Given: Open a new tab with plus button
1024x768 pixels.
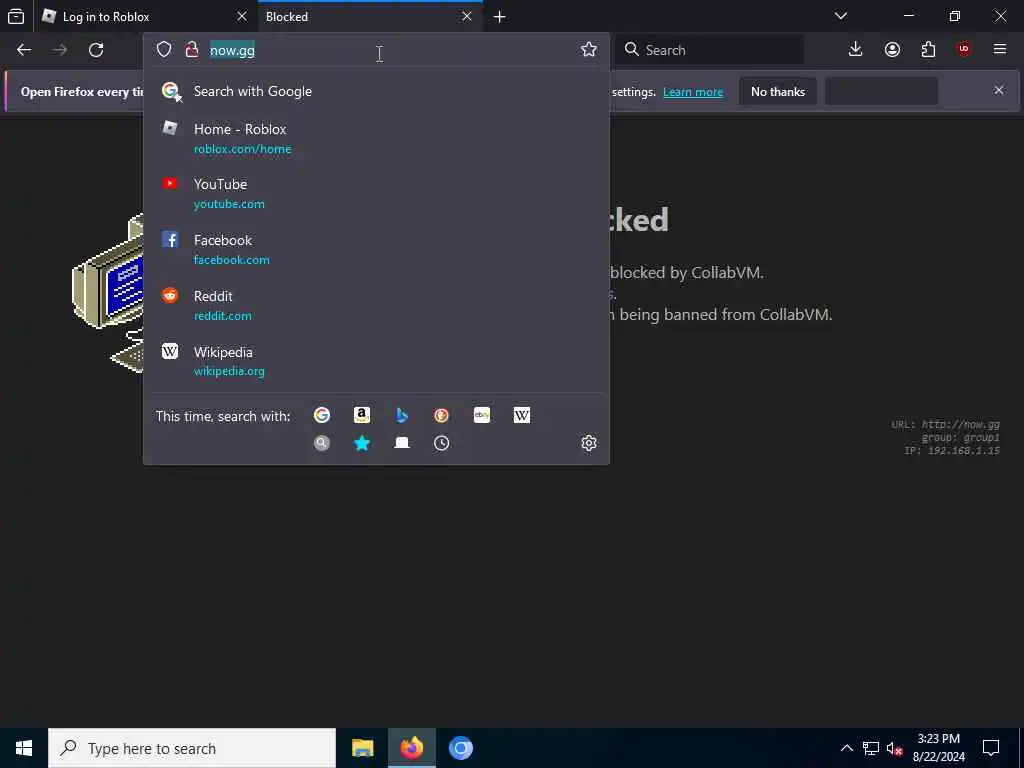Looking at the screenshot, I should click(500, 17).
